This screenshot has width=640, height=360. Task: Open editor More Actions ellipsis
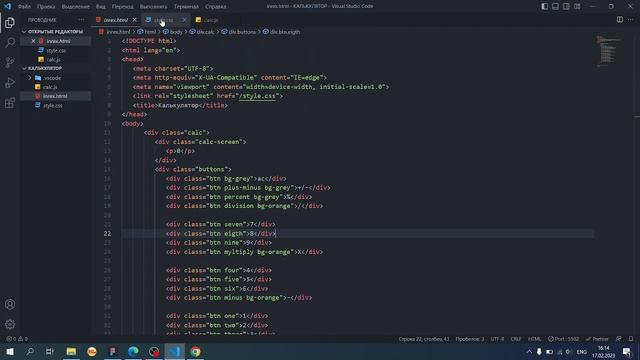pyautogui.click(x=631, y=20)
